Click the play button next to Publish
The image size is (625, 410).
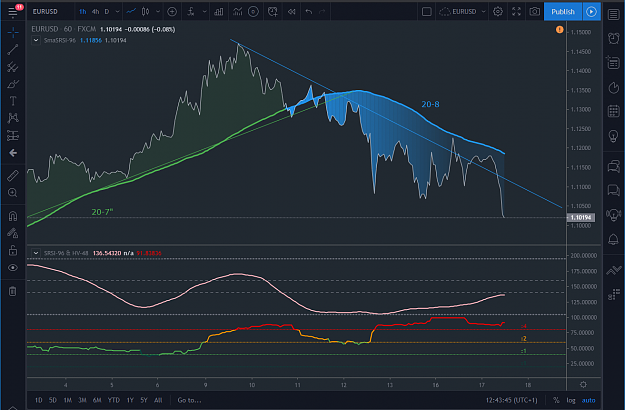592,12
